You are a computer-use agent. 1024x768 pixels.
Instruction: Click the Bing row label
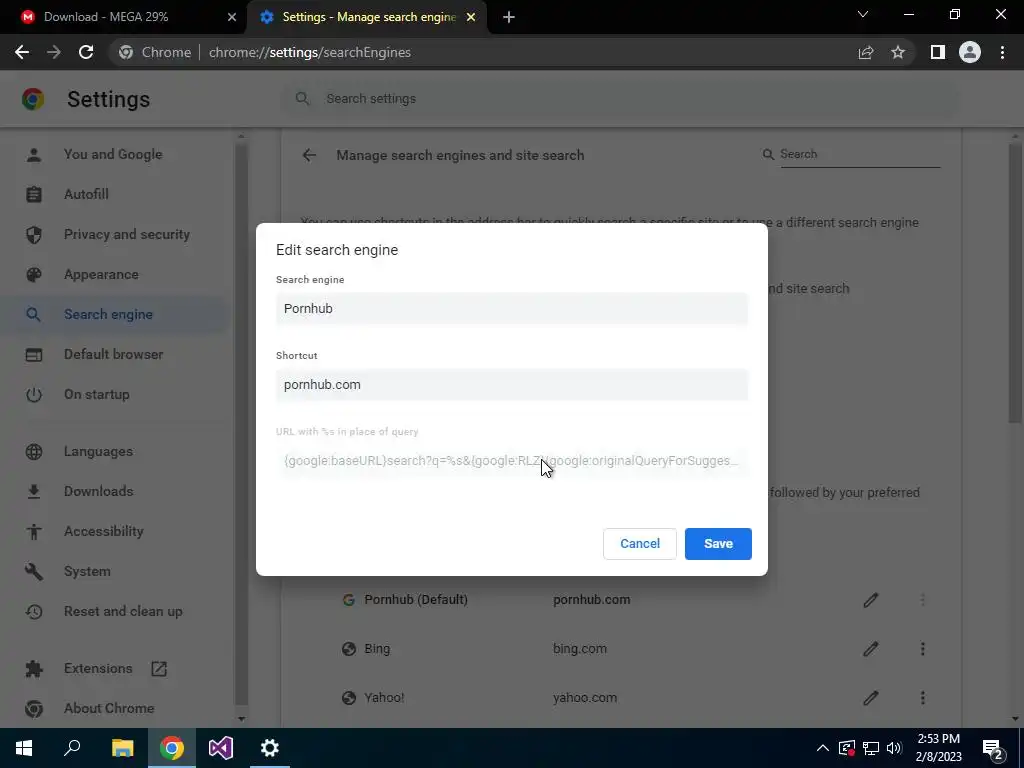(377, 648)
